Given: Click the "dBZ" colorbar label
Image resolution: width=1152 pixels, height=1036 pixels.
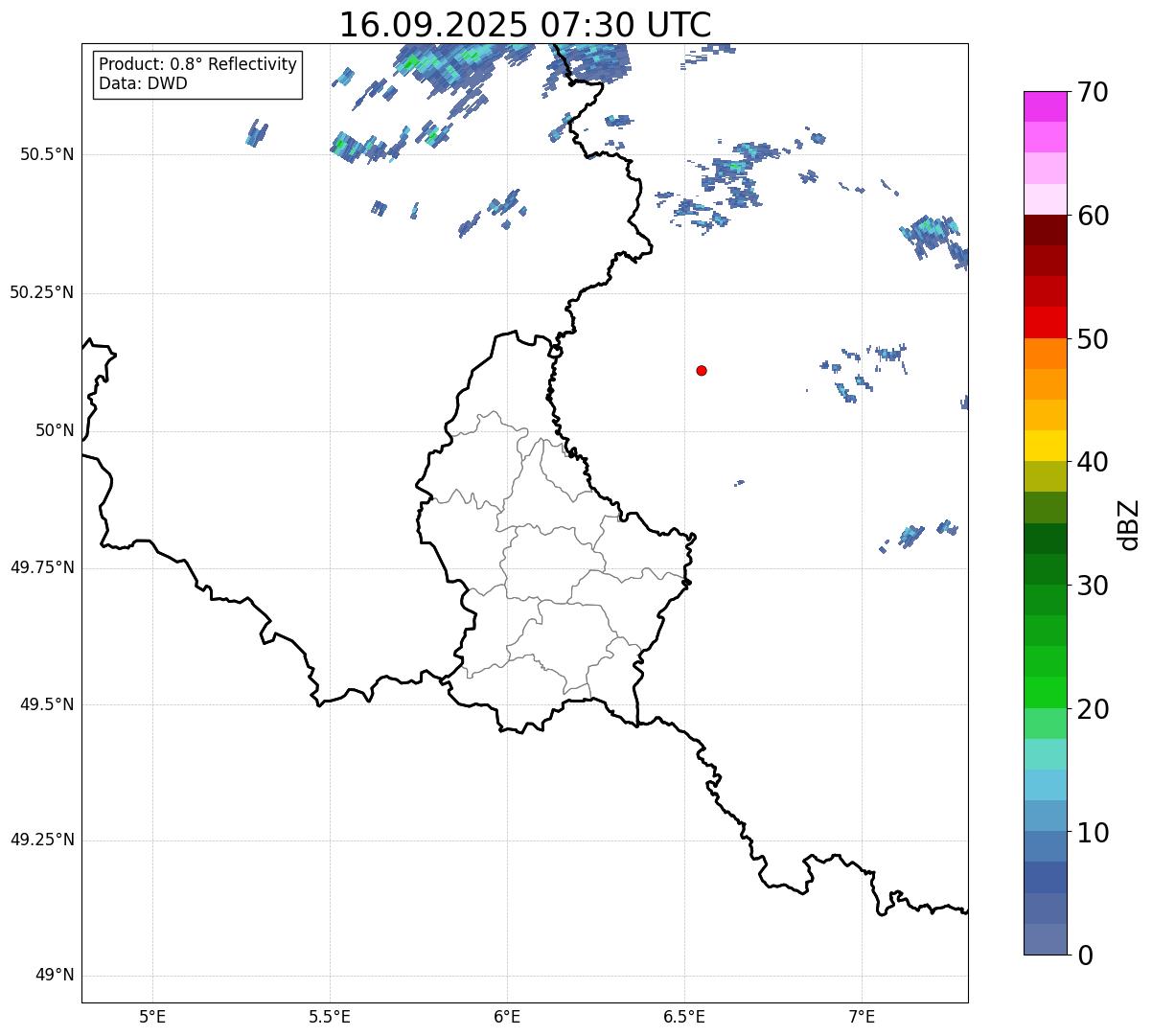Looking at the screenshot, I should tap(1129, 523).
